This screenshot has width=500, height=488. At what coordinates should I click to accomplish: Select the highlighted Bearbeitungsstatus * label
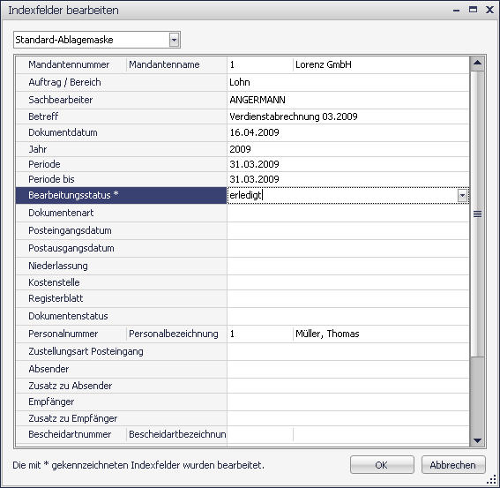tap(73, 195)
